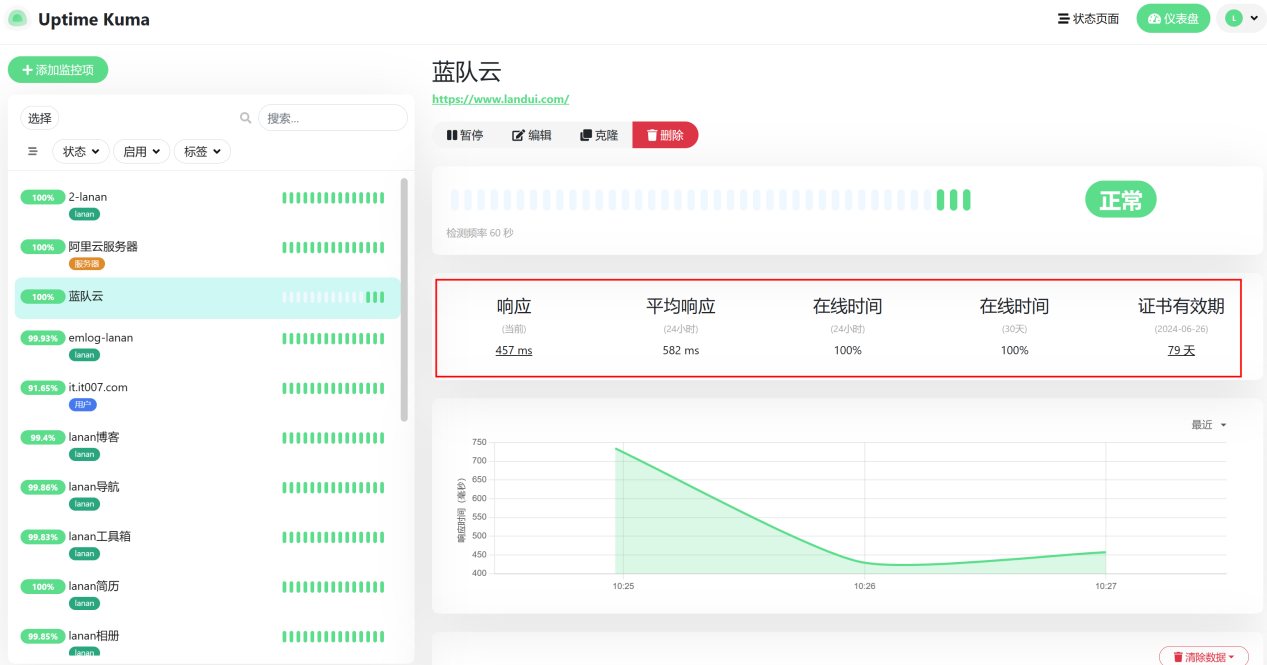Select the 2-lanan monitor
Image resolution: width=1267 pixels, height=665 pixels.
click(207, 204)
